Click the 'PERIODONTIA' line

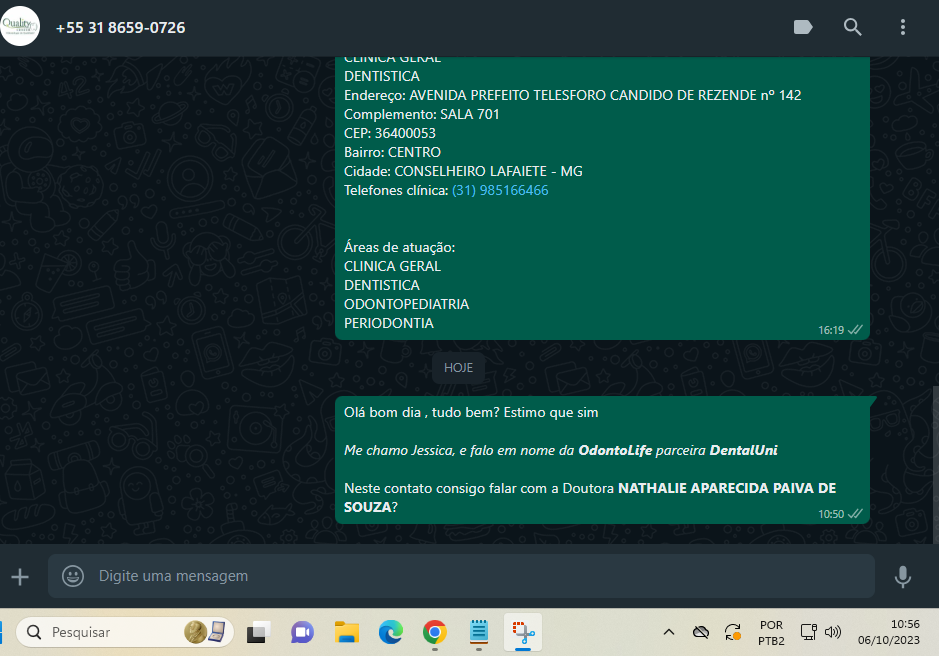pos(389,324)
